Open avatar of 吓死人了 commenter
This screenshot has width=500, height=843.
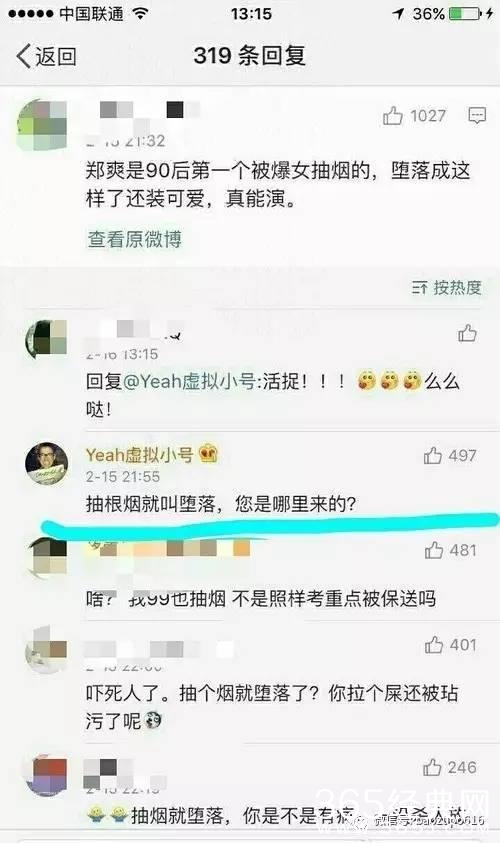[47, 649]
